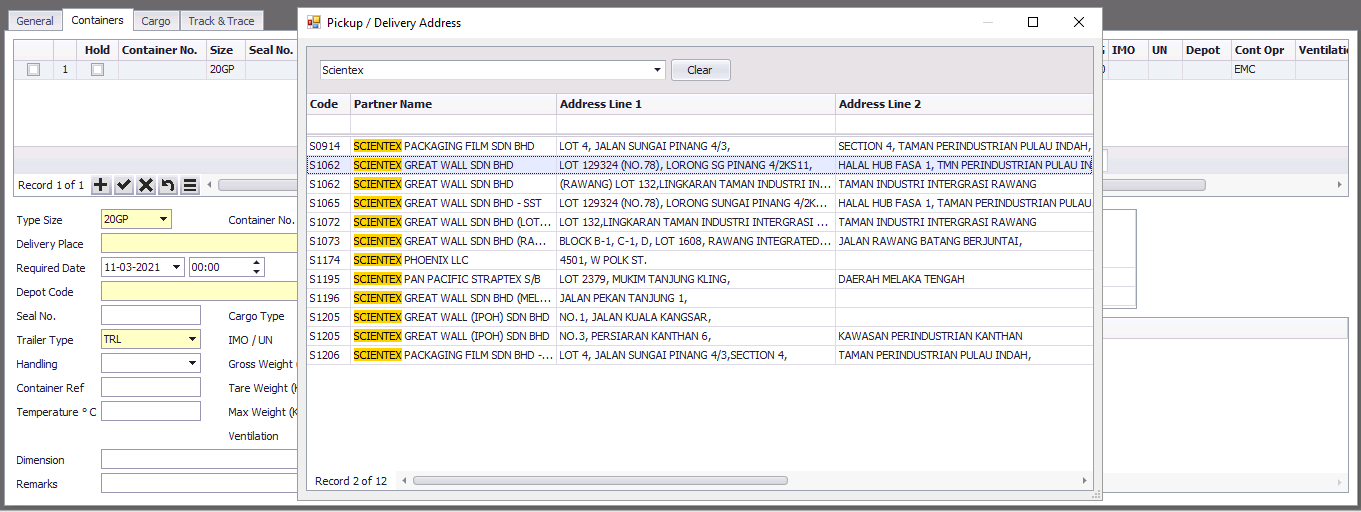The image size is (1361, 512).
Task: Click the list menu icon beside undo
Action: coord(189,185)
